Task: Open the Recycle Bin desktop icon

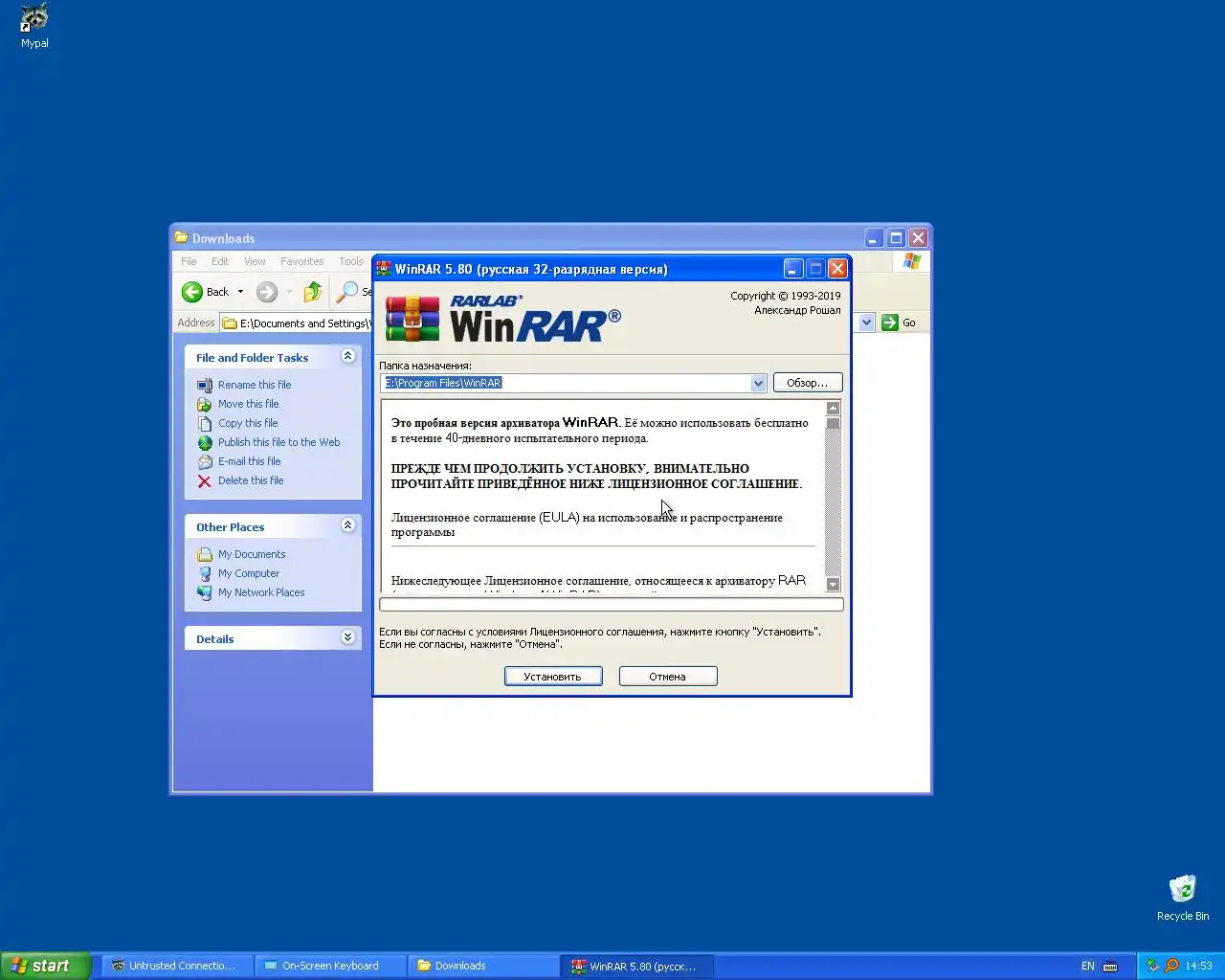Action: click(1182, 889)
